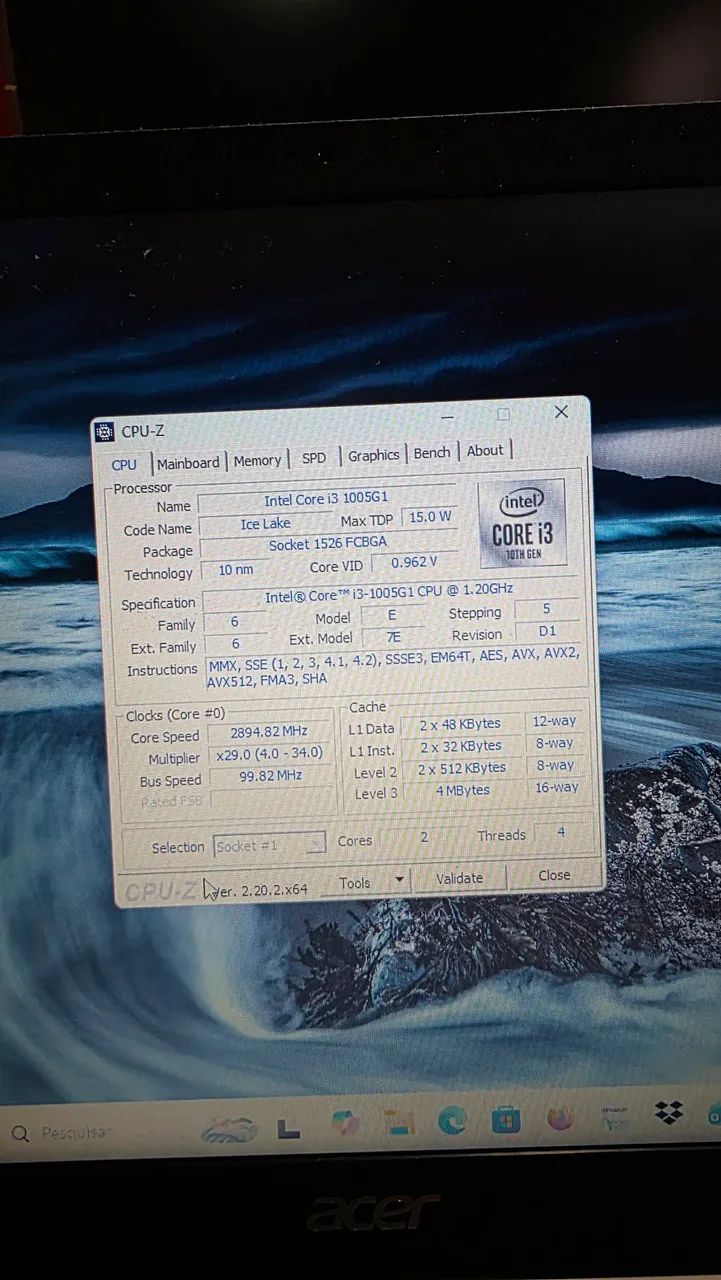Image resolution: width=721 pixels, height=1280 pixels.
Task: Click the Threads value '4'
Action: [x=561, y=832]
